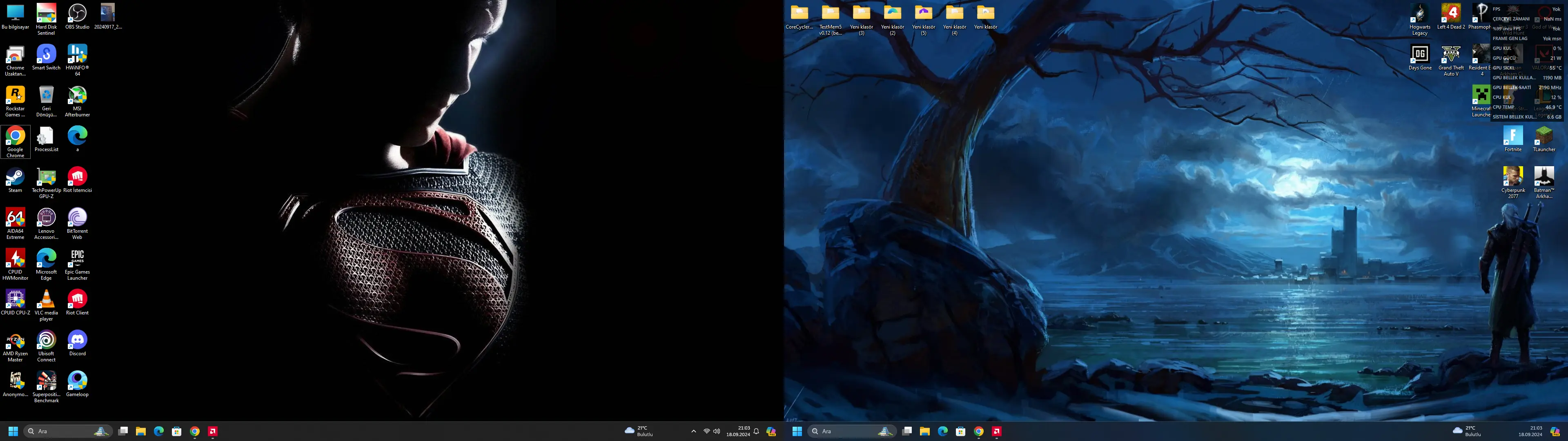Click the Ara search box on the left taskbar
Viewport: 1568px width, 441px height.
[67, 431]
